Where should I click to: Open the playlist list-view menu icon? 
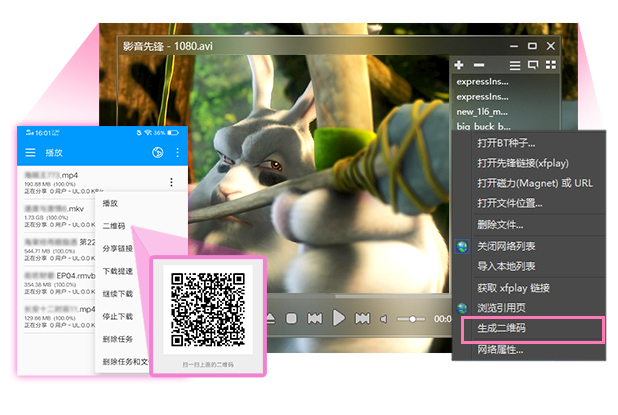515,65
